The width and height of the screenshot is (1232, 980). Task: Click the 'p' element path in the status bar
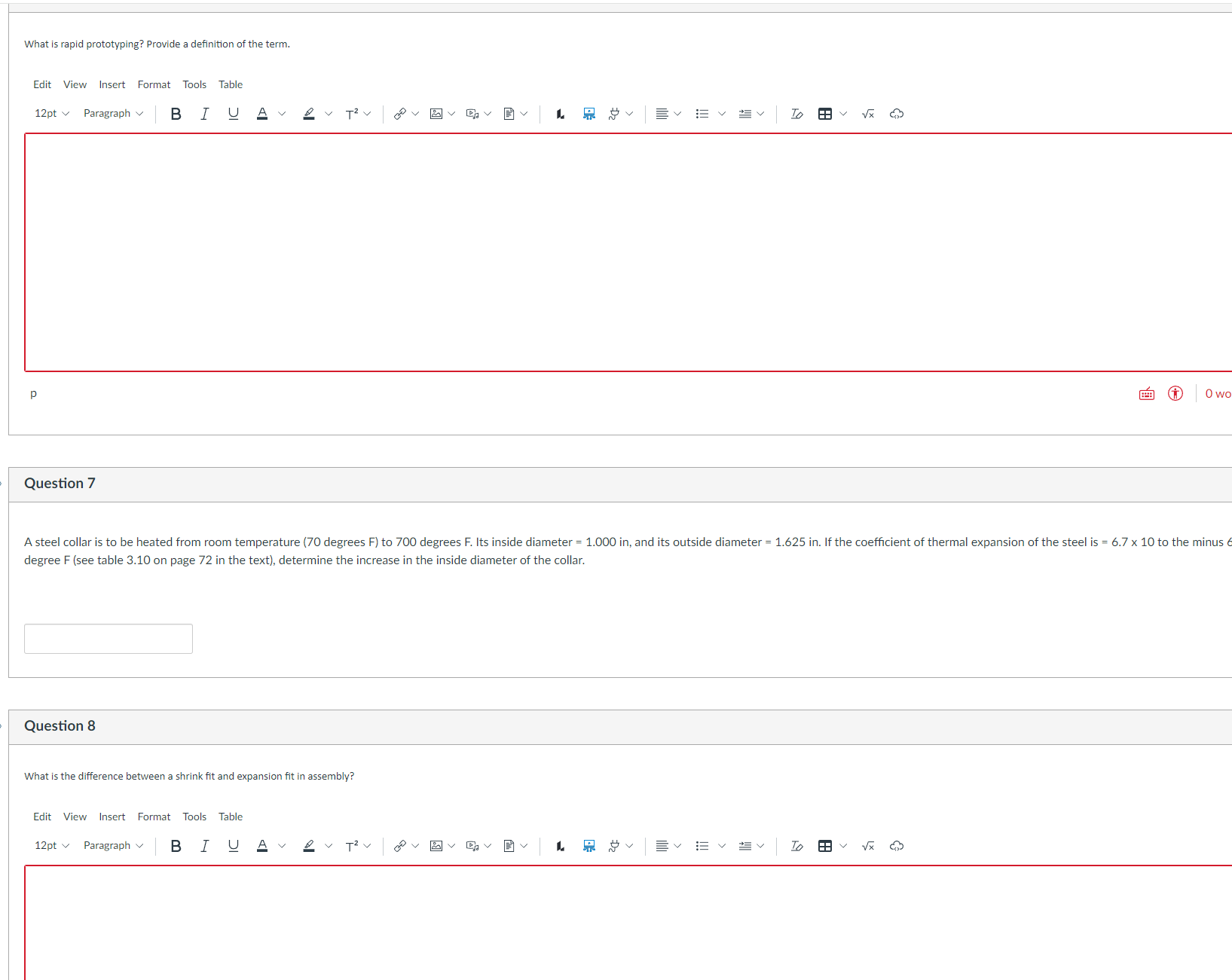point(33,393)
